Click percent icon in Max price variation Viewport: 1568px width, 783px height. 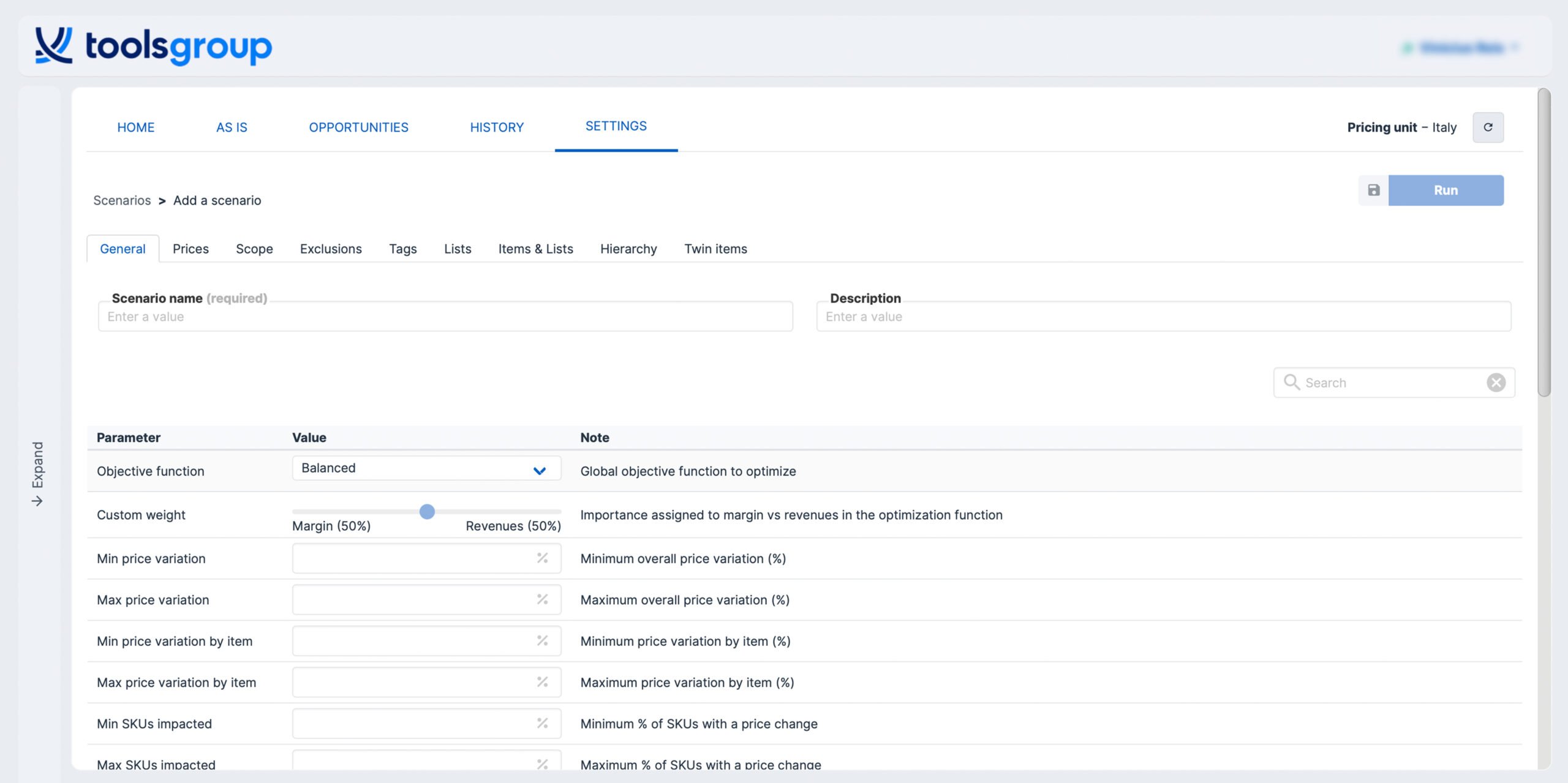pyautogui.click(x=542, y=599)
